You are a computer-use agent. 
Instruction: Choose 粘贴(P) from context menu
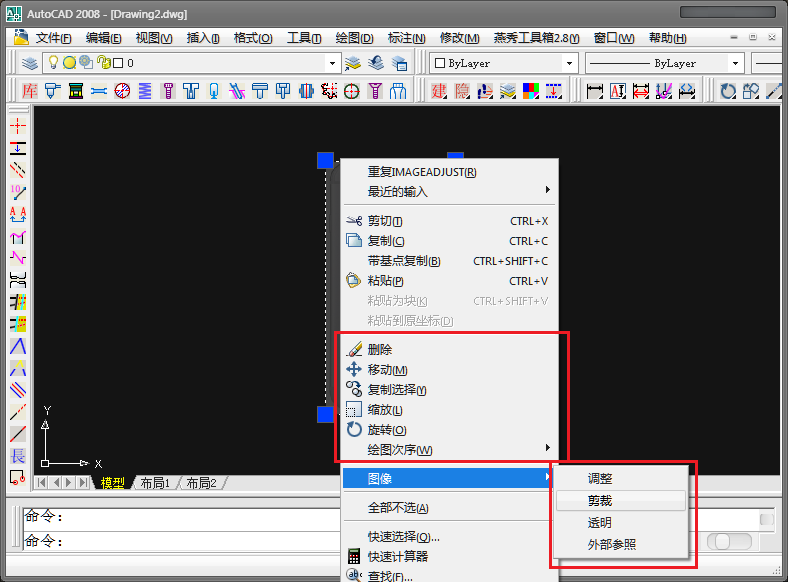[x=450, y=281]
